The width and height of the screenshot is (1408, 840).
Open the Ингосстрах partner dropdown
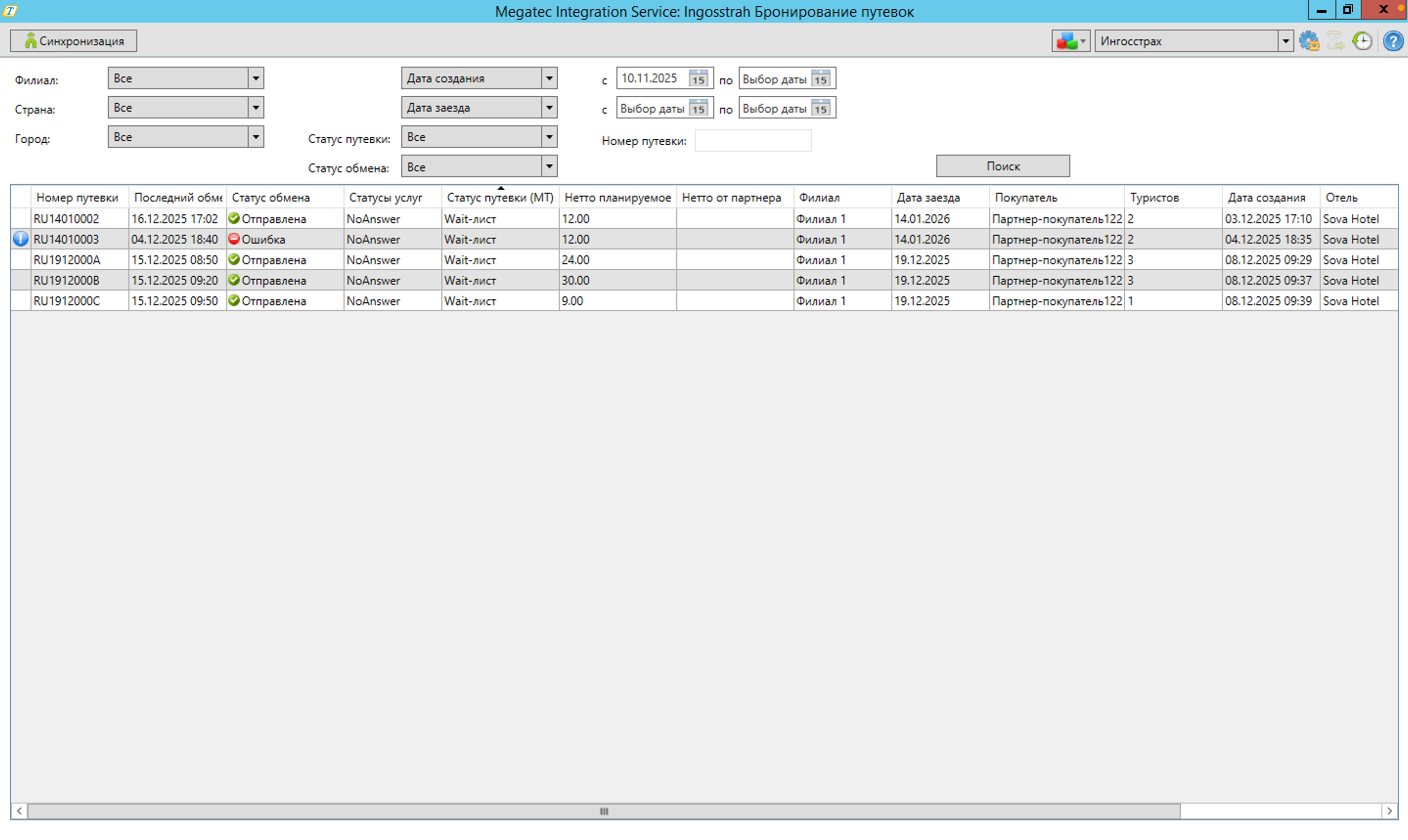[1285, 42]
